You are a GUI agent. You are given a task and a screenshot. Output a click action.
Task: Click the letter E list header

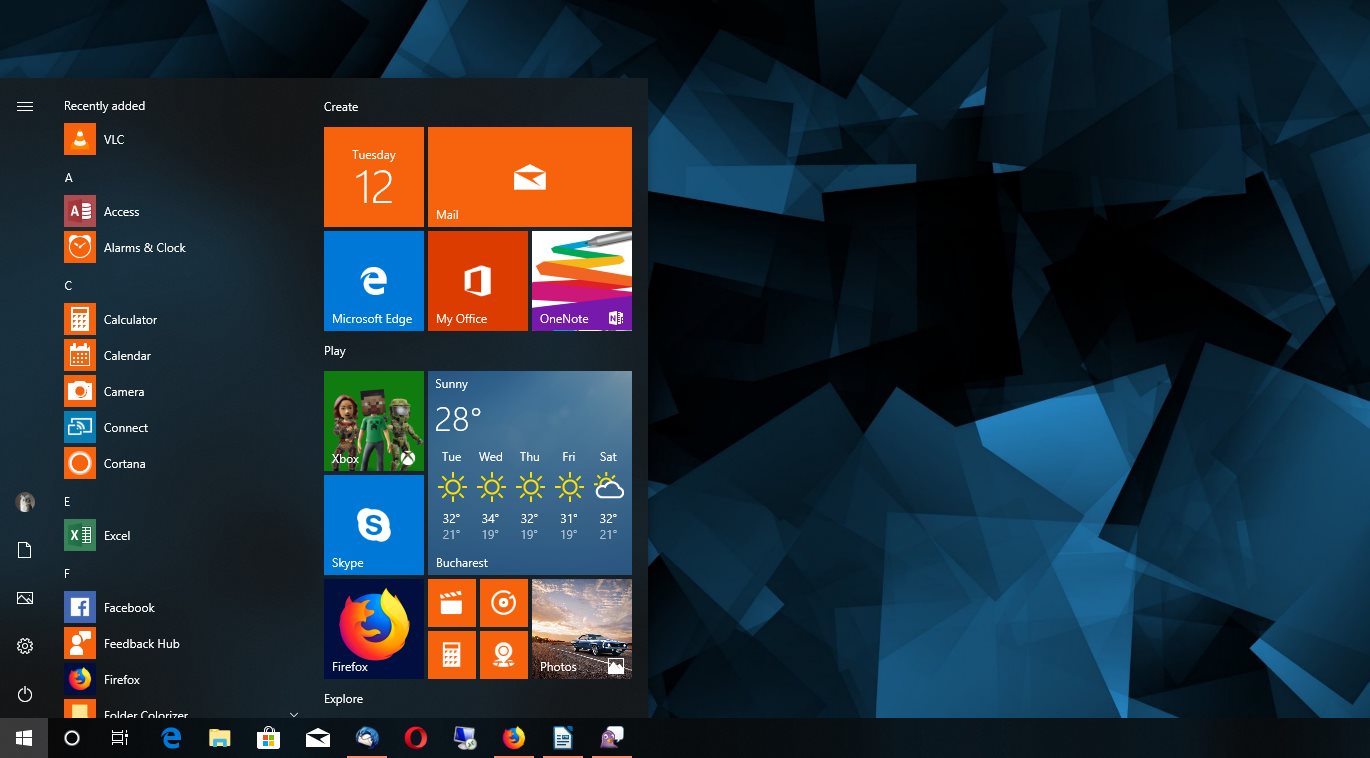tap(68, 502)
